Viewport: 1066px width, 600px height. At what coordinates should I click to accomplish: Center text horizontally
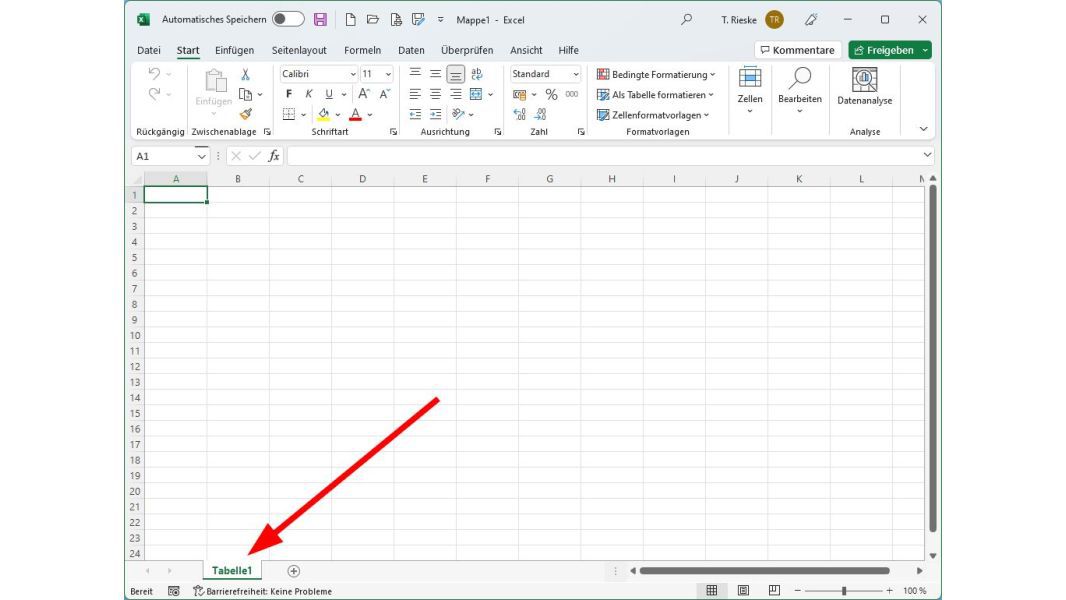[x=435, y=94]
